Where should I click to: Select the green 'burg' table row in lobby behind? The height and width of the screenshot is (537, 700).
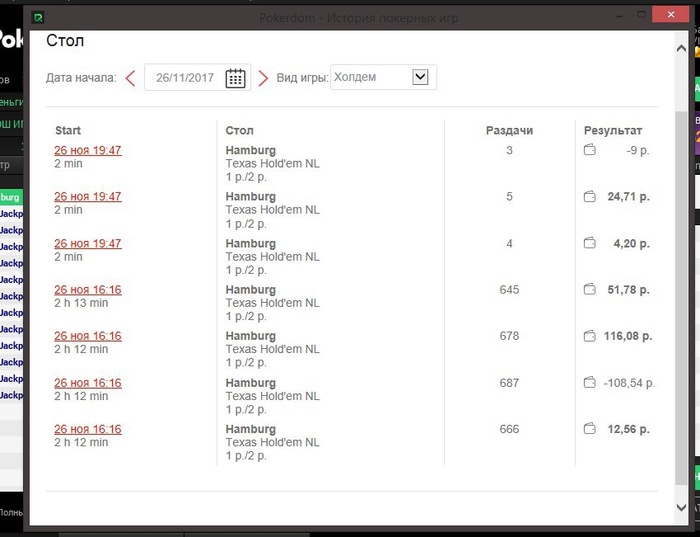(11, 197)
